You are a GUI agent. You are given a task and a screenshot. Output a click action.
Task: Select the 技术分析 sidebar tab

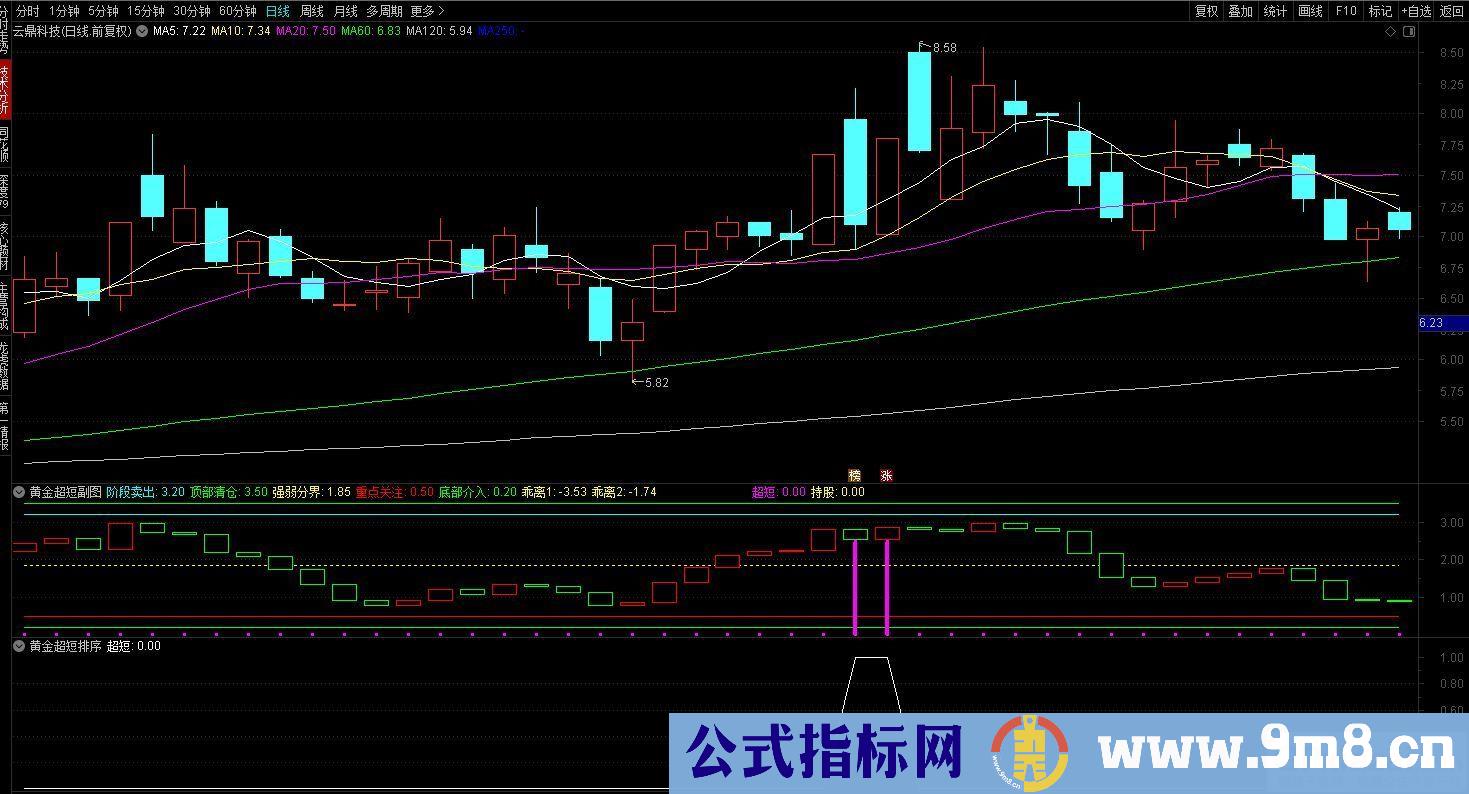click(x=5, y=90)
